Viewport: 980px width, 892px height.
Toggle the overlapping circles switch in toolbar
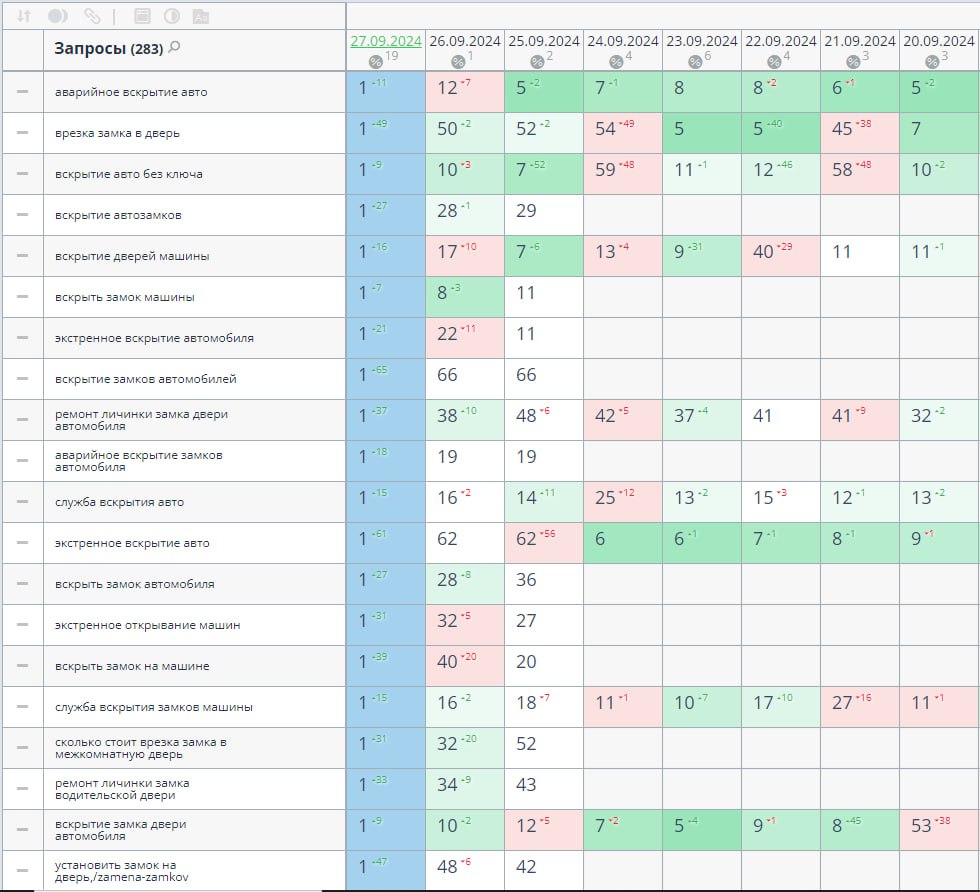(x=58, y=16)
